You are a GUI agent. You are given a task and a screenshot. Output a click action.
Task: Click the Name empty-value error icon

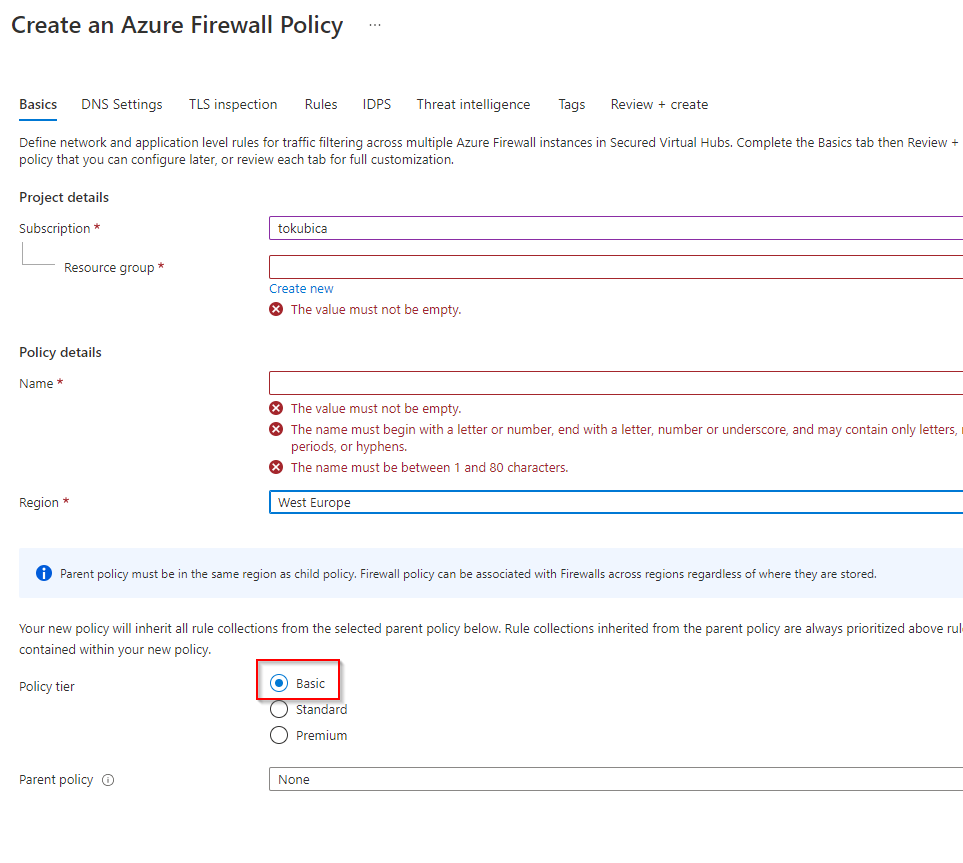277,409
